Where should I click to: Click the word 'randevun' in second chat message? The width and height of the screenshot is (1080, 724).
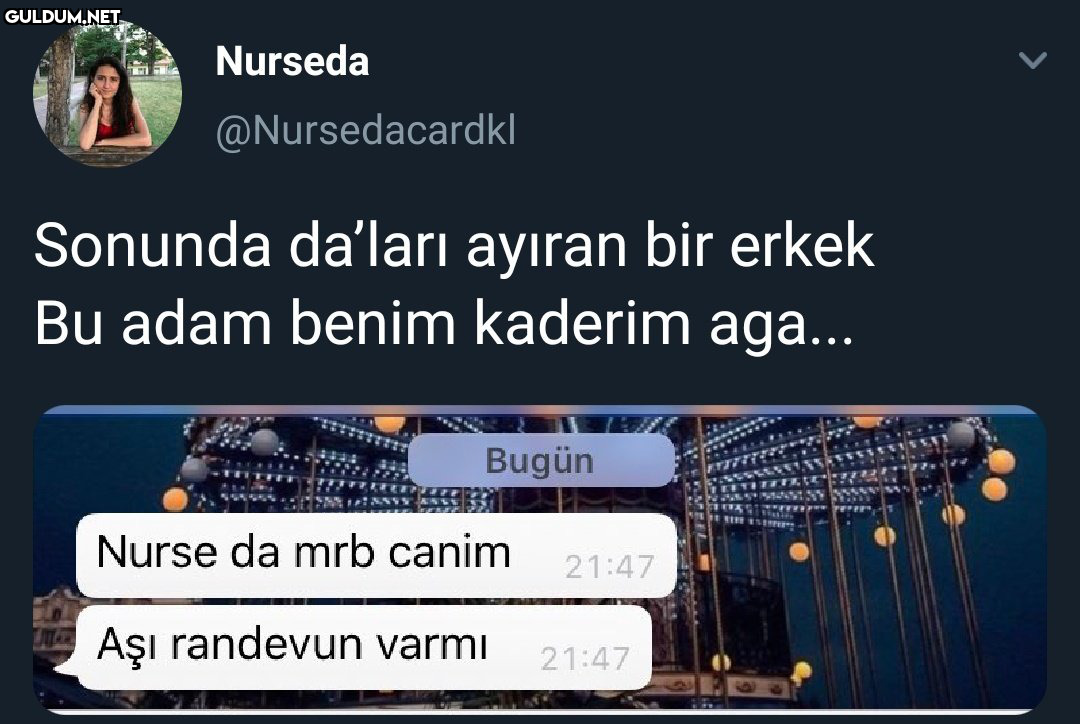pos(266,645)
